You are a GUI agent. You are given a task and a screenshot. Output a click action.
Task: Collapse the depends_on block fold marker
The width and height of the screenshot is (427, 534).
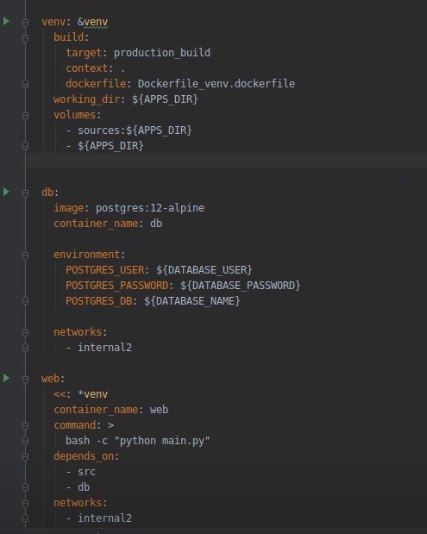tap(25, 456)
